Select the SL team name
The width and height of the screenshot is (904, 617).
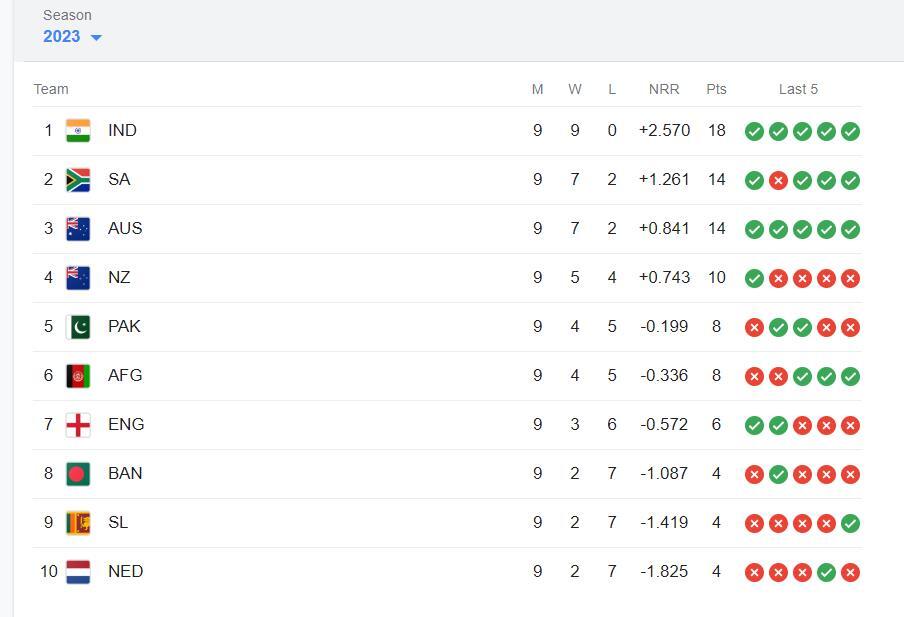click(118, 522)
